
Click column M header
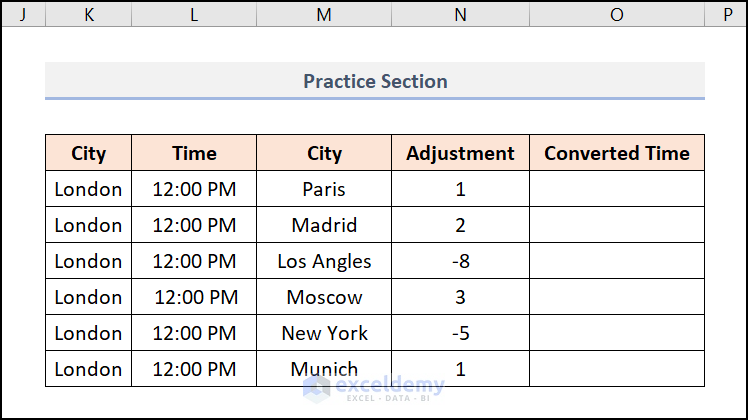coord(324,14)
